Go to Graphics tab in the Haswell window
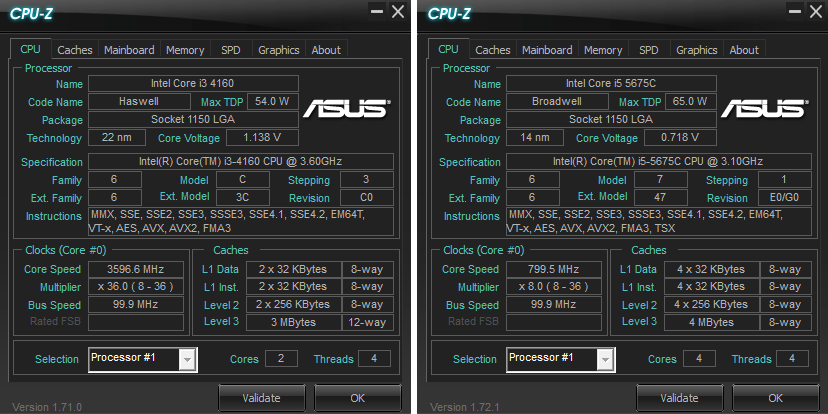Screen dimensions: 828x414 click(278, 50)
